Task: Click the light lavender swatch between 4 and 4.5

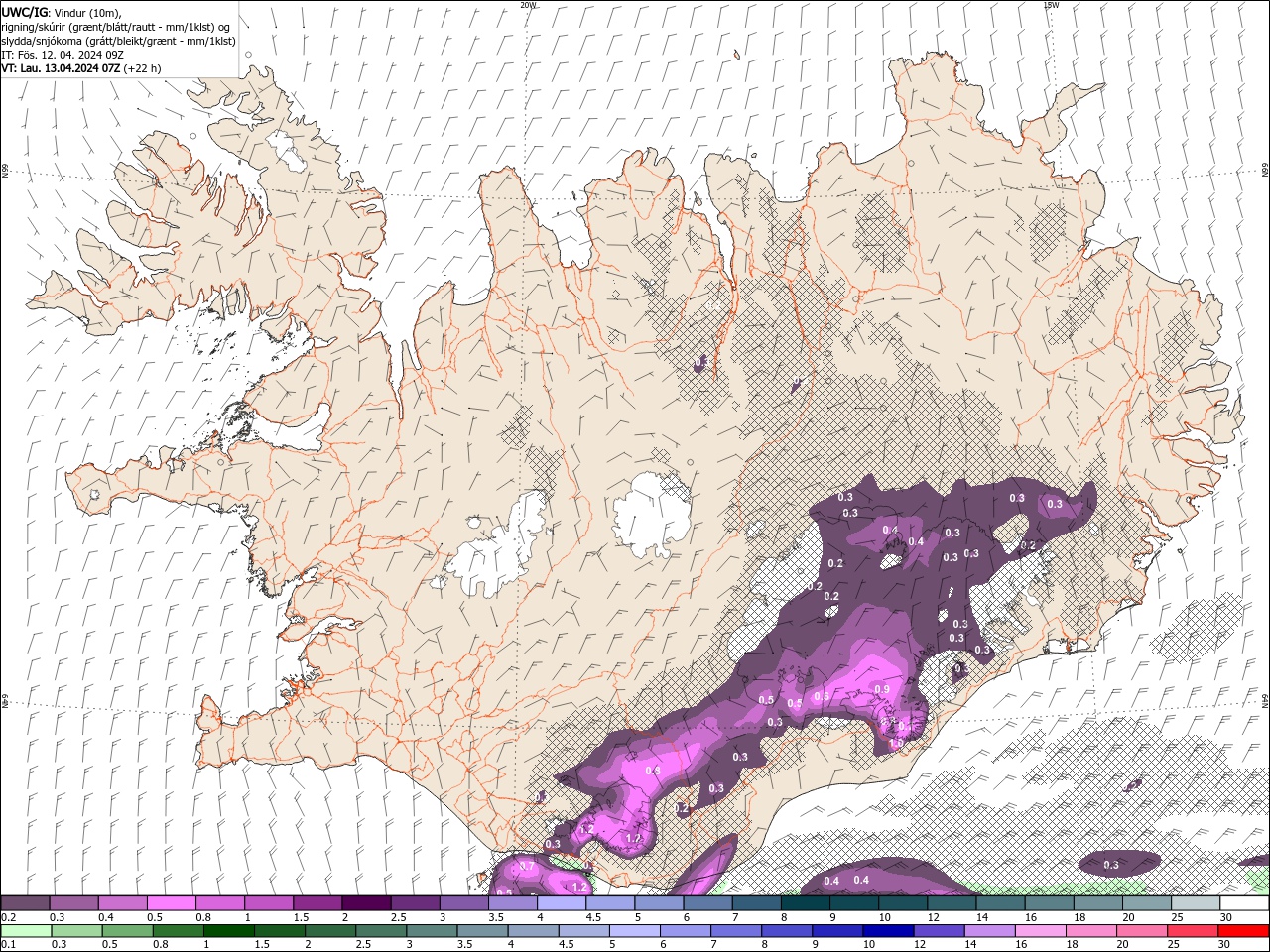Action: coord(561,903)
